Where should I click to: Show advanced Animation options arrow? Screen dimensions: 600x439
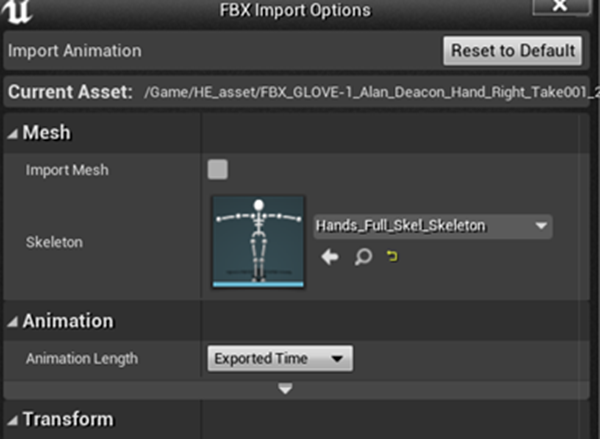point(285,389)
